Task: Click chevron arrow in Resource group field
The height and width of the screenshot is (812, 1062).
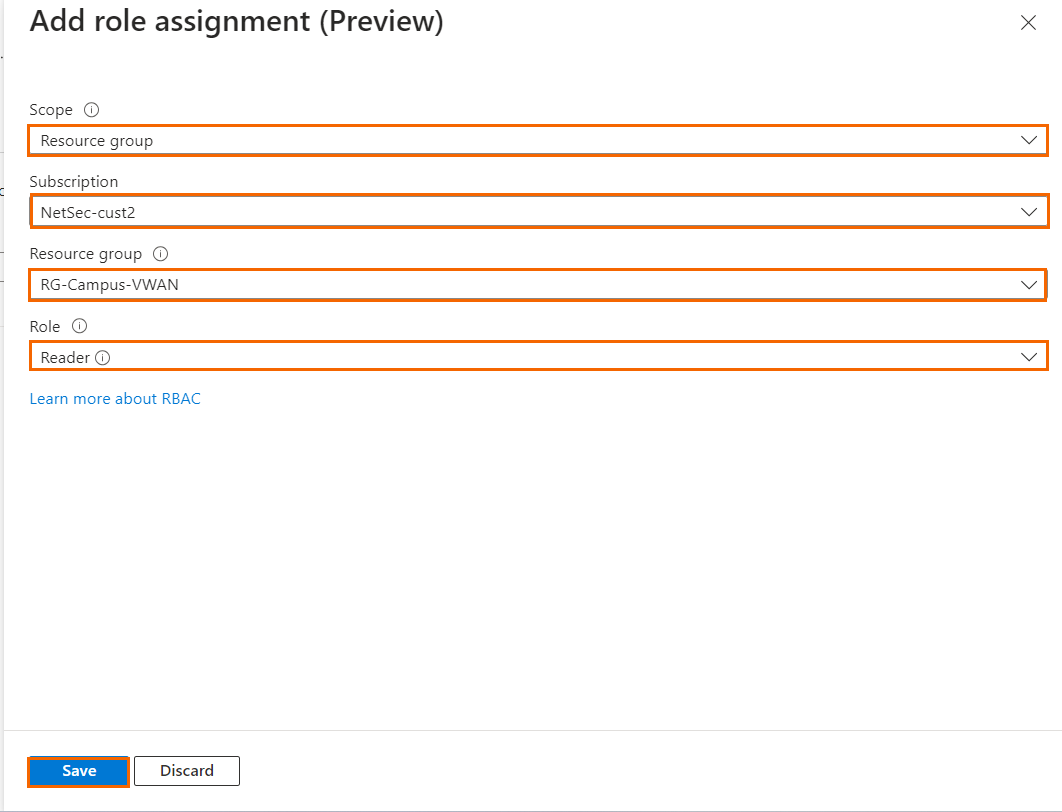Action: pos(1029,285)
